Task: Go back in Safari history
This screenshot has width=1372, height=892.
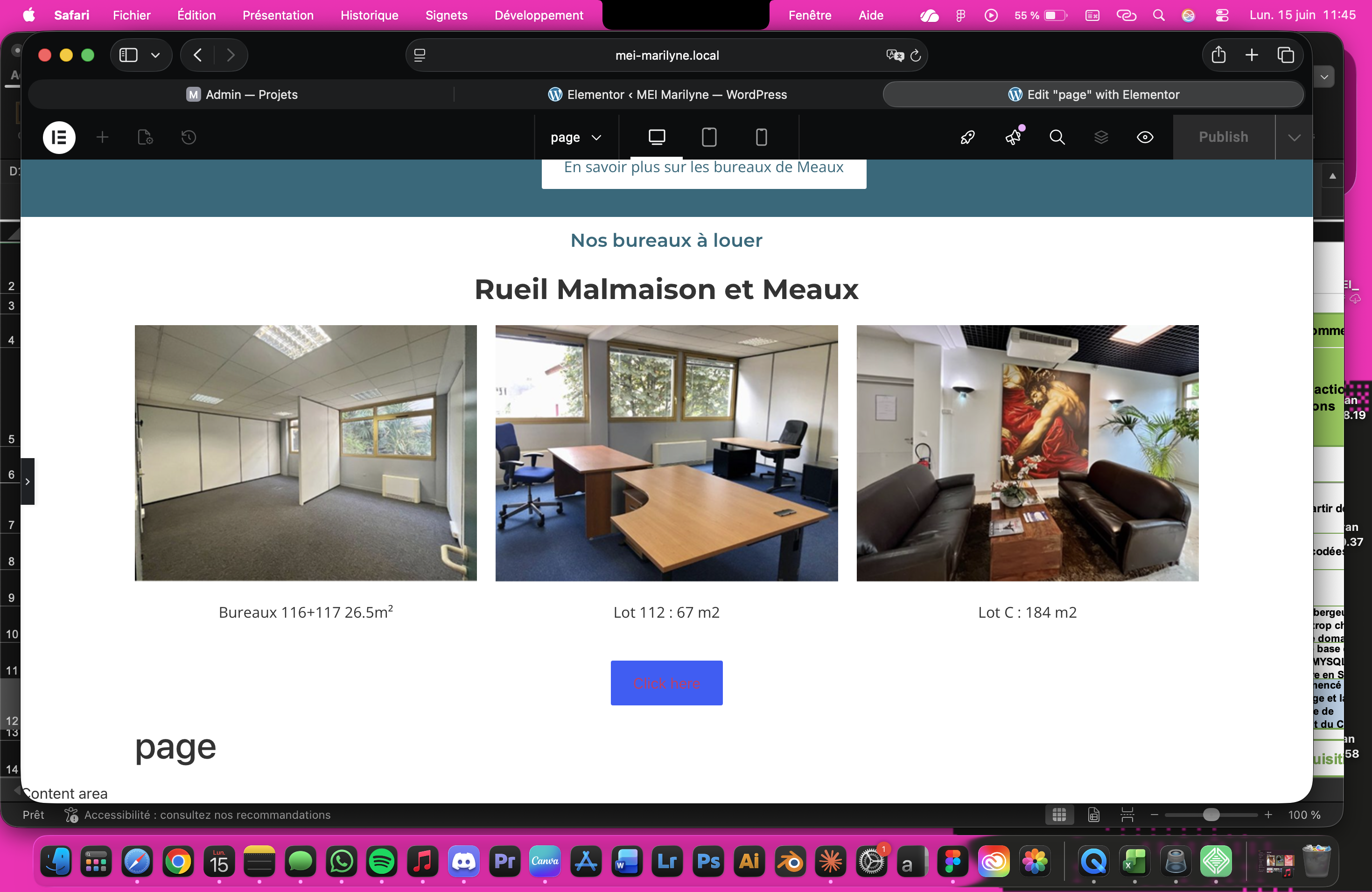Action: pyautogui.click(x=198, y=56)
